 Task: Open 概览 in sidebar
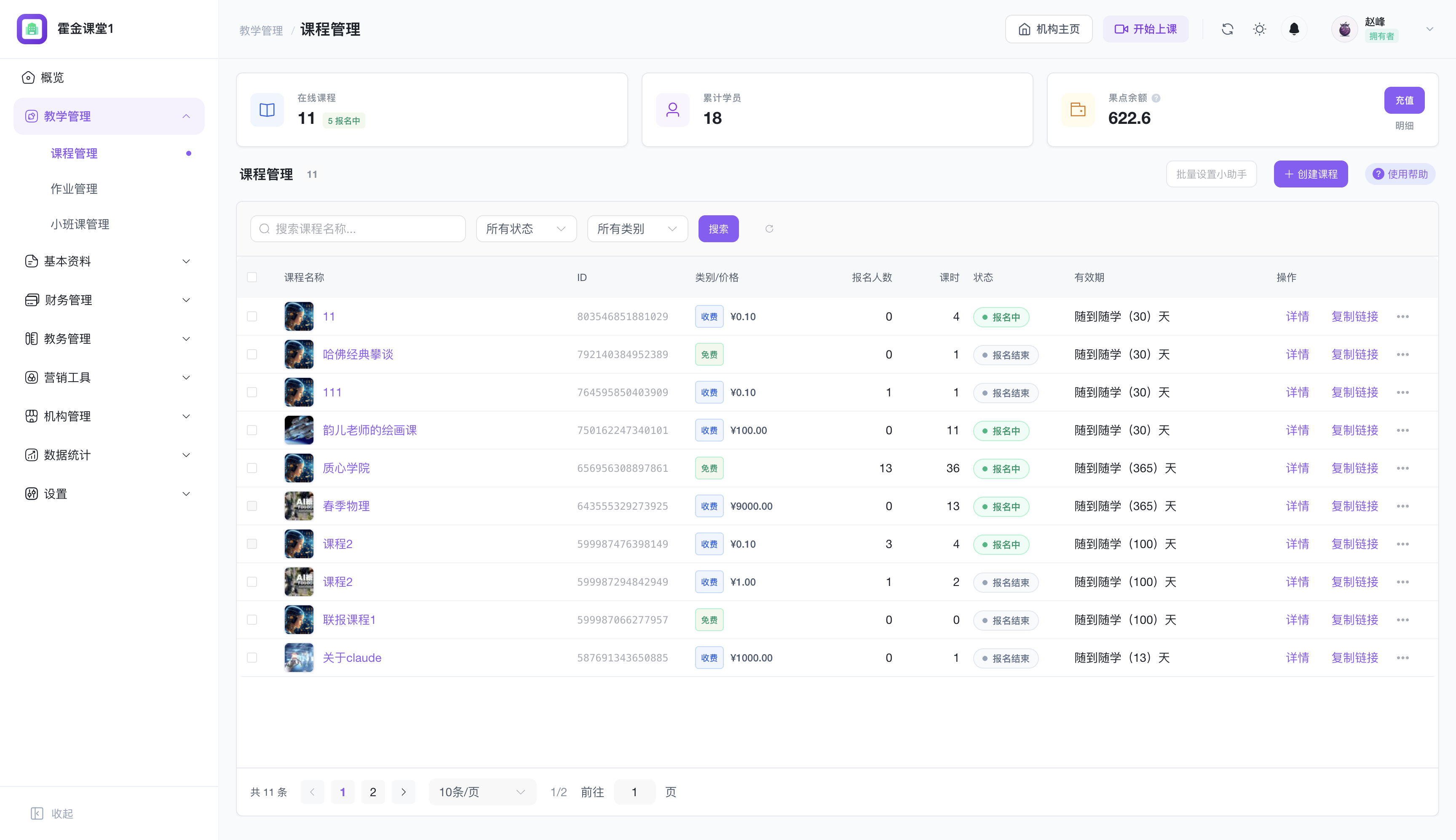pos(109,78)
